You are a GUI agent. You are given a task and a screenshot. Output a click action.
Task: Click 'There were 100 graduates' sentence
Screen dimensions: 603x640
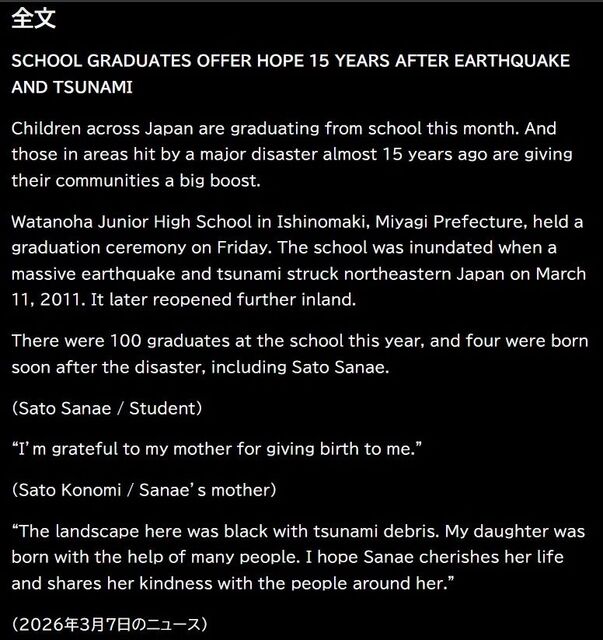pyautogui.click(x=120, y=341)
